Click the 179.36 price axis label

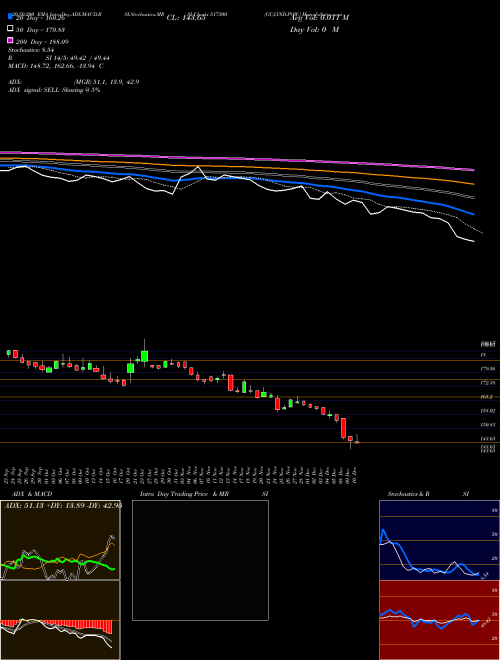coord(488,369)
